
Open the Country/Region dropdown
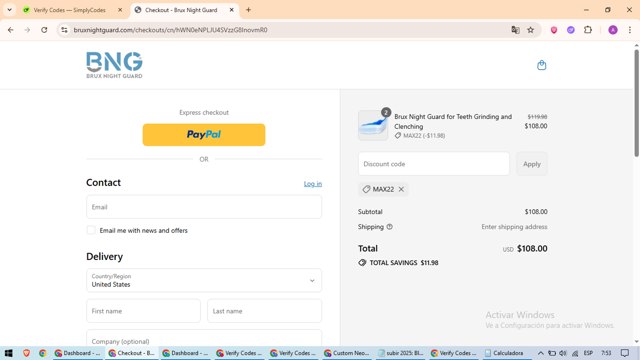(x=204, y=280)
